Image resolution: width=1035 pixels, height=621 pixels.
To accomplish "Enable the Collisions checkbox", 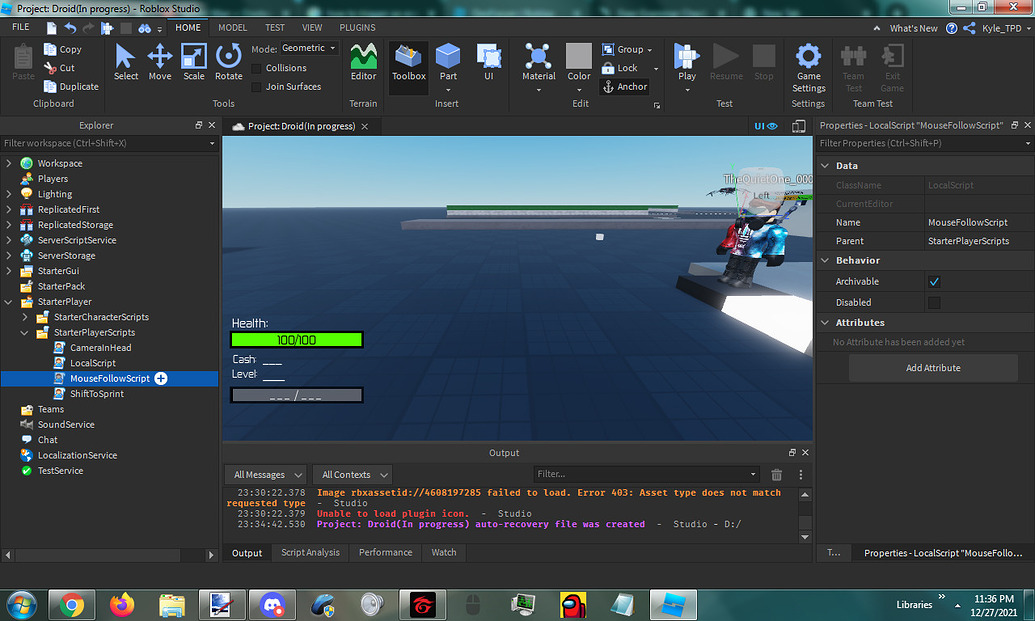I will pos(257,69).
